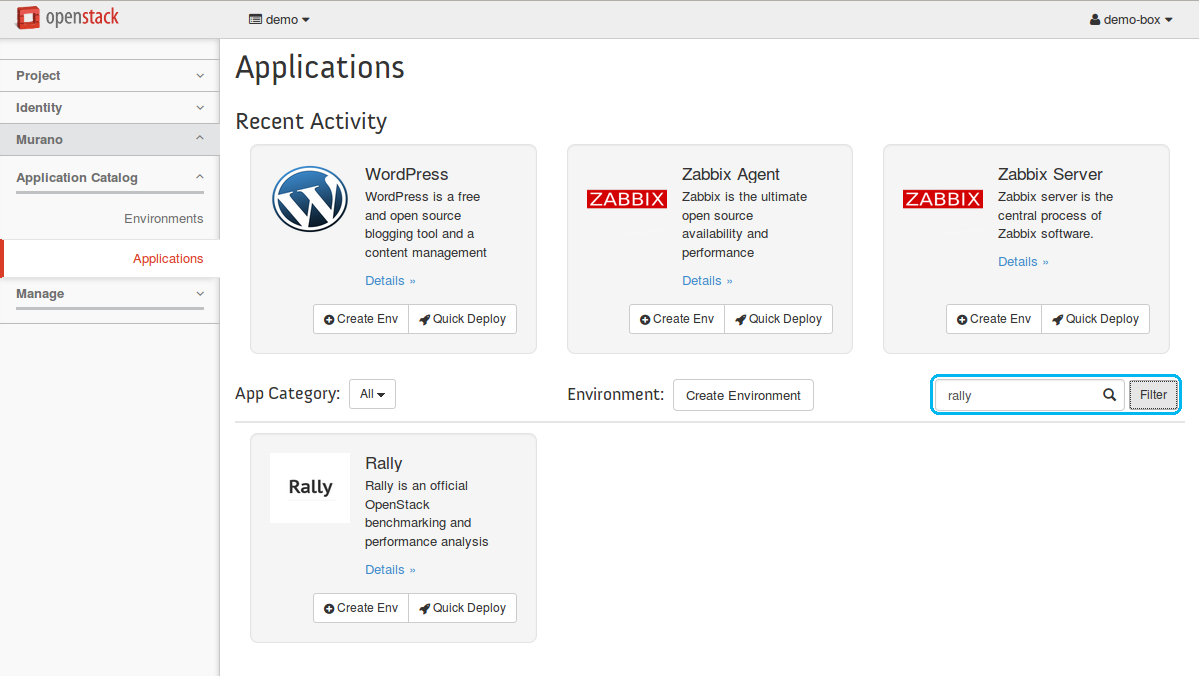Quick Deploy the Zabbix Server app
This screenshot has height=676, width=1199.
1095,319
